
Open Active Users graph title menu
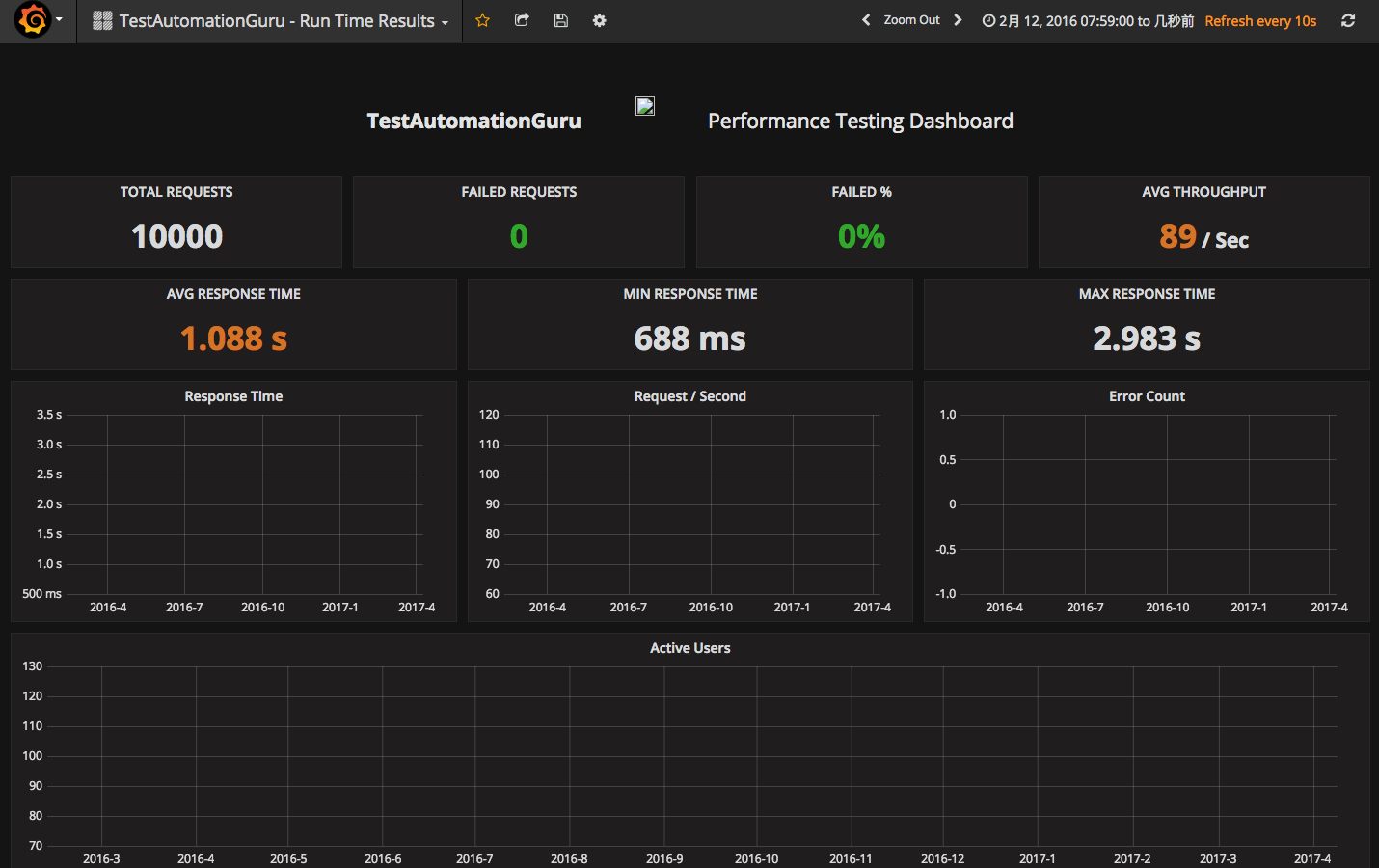pos(690,648)
